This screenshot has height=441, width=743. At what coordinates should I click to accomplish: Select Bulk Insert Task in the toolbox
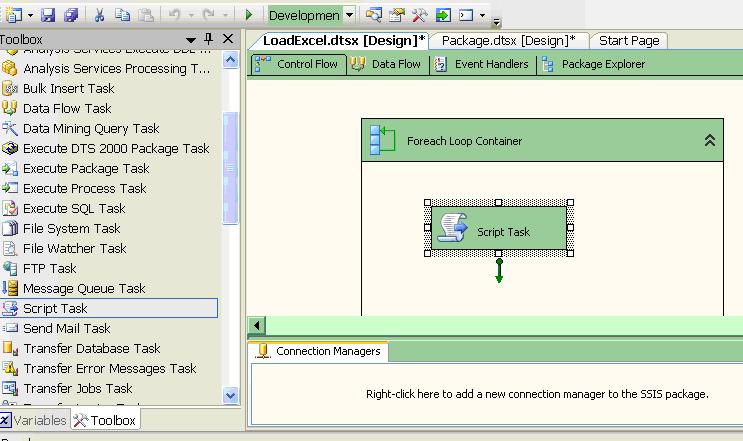tap(109, 89)
